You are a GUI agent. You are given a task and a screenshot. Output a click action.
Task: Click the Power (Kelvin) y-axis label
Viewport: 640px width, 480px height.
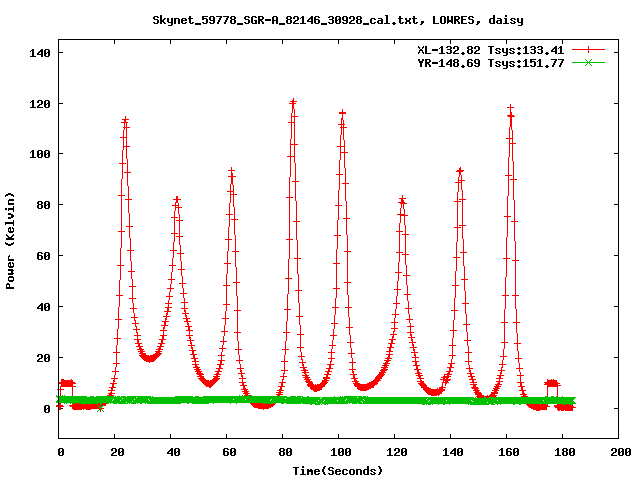coord(10,241)
